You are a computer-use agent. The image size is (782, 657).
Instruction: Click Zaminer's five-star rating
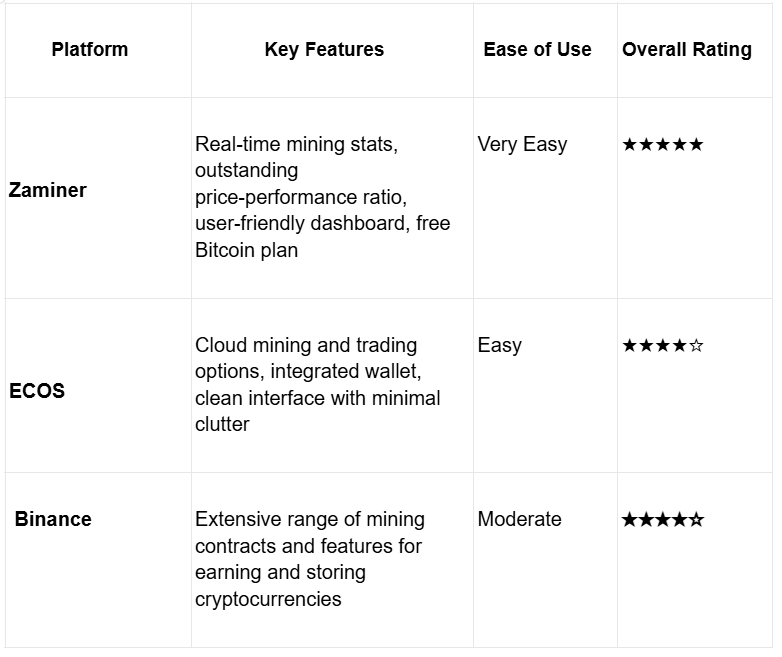pos(662,145)
